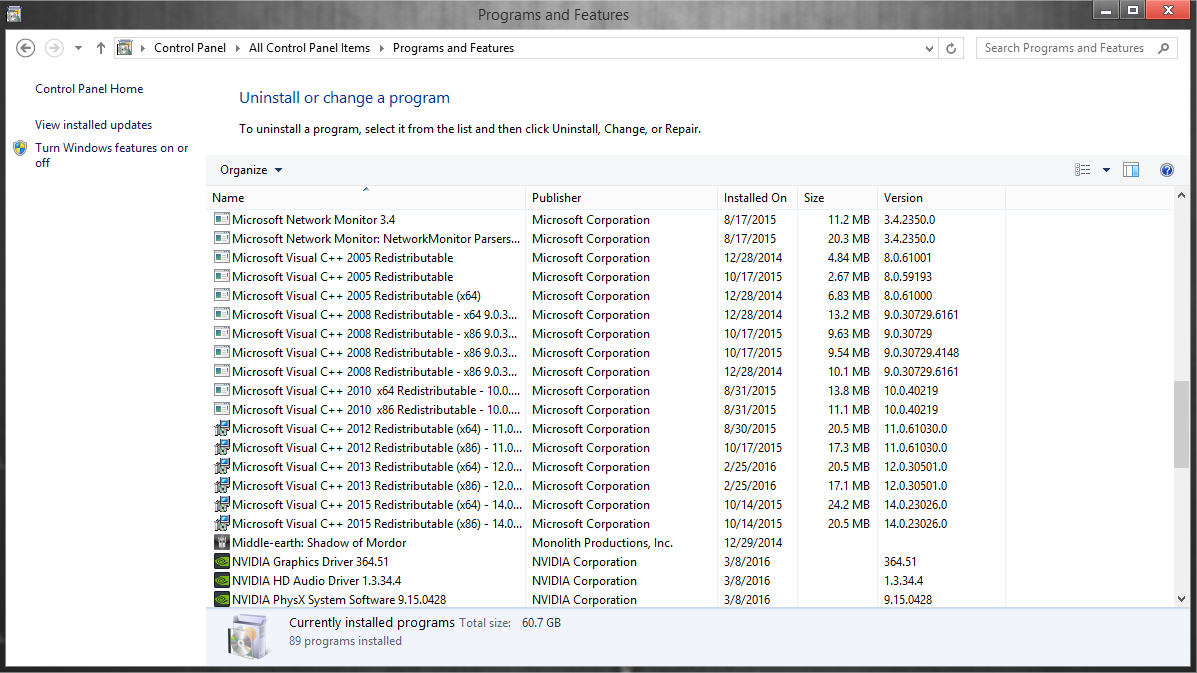
Task: Click icon of Visual C++ 2010 x64 Redistributable
Action: click(221, 390)
